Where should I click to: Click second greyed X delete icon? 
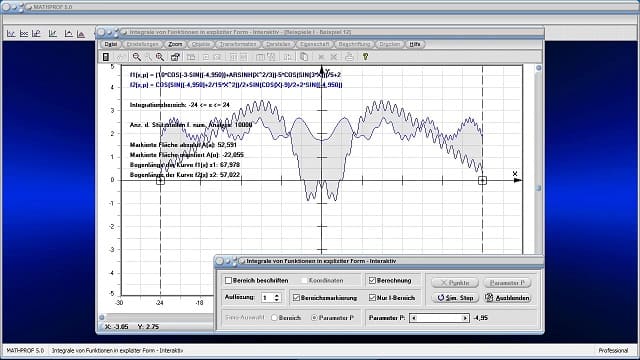pos(334,58)
